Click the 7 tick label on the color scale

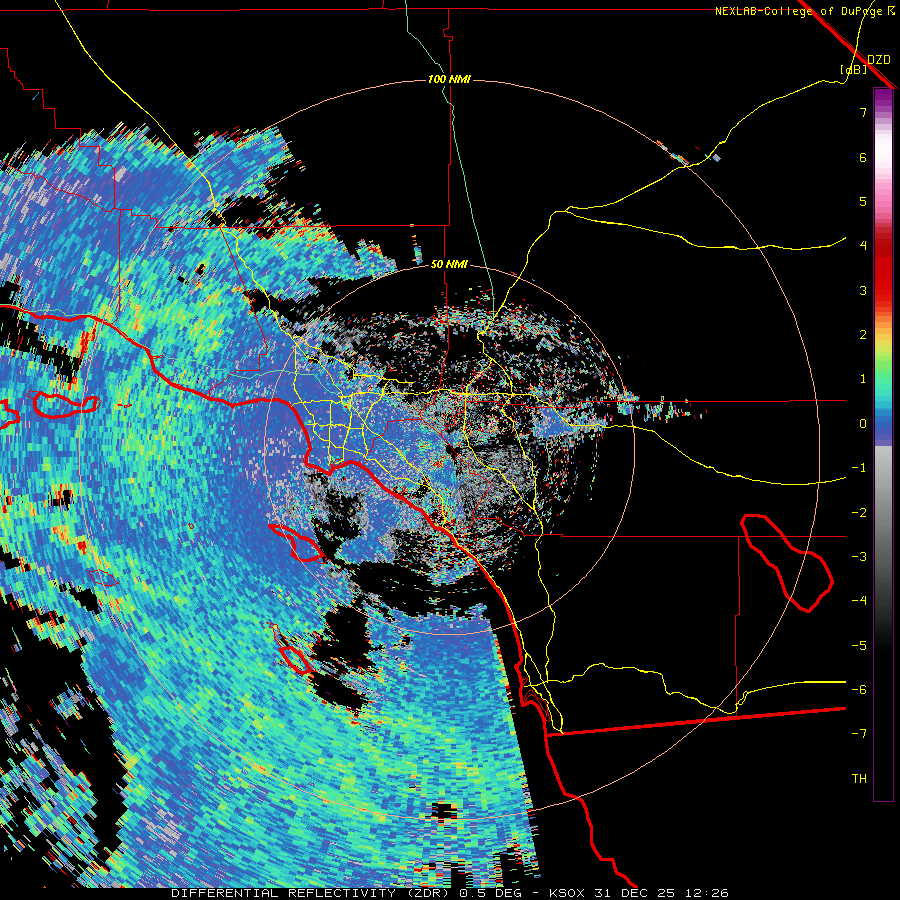point(863,112)
